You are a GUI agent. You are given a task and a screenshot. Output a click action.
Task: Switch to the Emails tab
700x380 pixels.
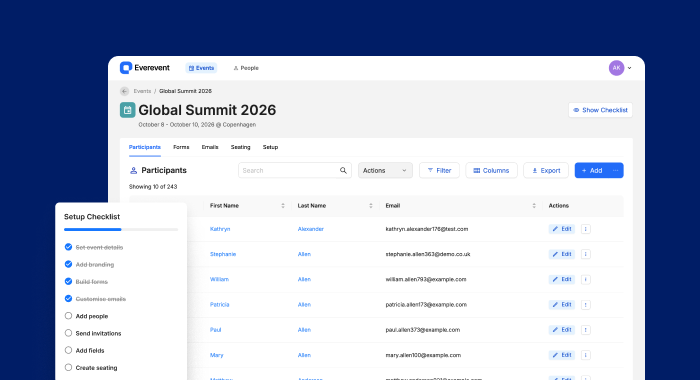[210, 147]
